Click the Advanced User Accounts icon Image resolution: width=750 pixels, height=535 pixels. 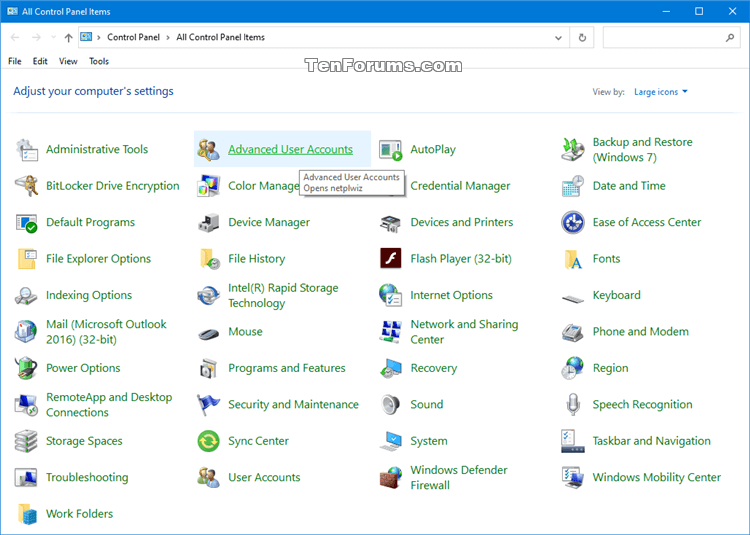pos(209,150)
